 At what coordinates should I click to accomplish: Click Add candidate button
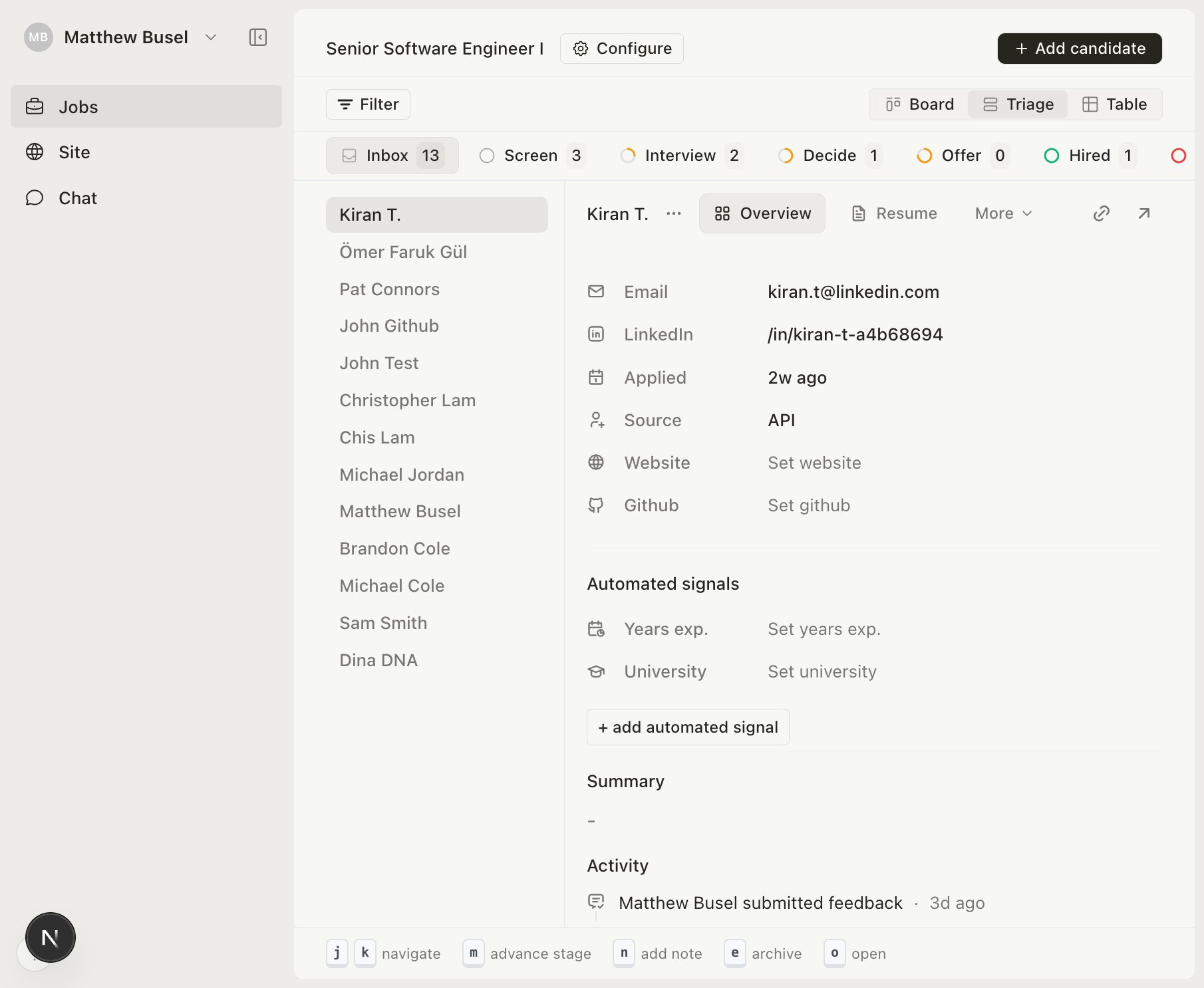click(x=1080, y=49)
